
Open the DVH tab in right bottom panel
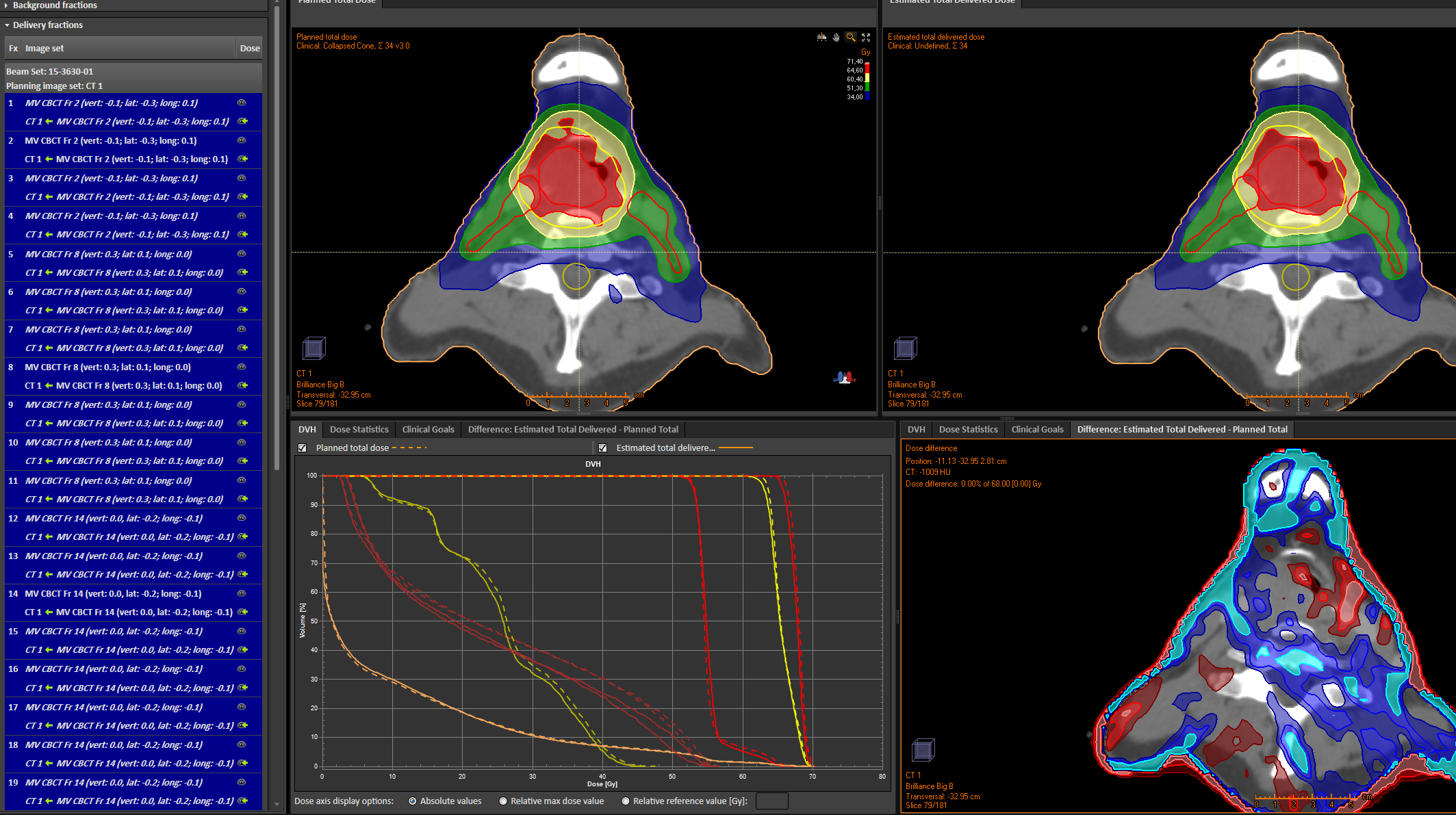click(917, 430)
